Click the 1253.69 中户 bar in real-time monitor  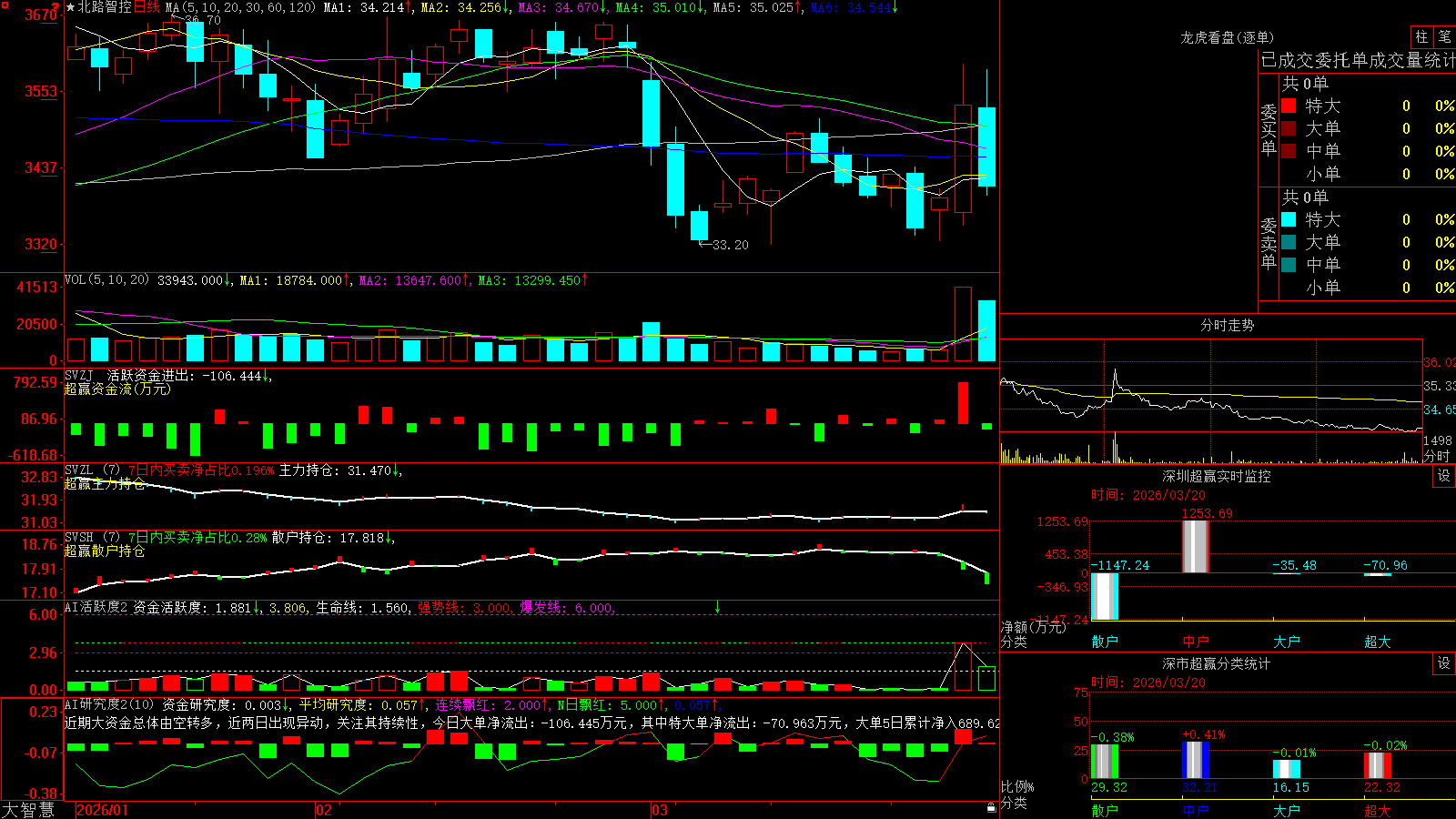click(x=1195, y=547)
